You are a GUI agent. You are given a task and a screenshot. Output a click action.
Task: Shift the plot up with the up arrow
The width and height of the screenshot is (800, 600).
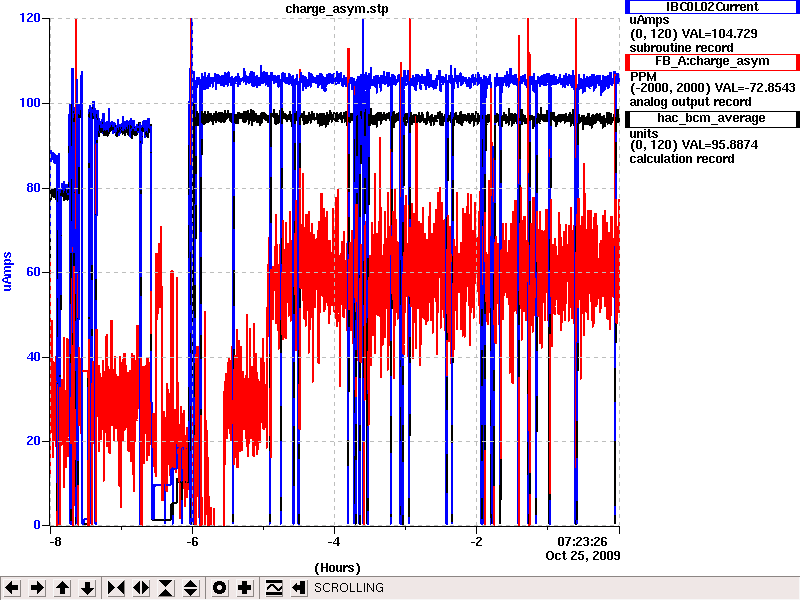62,588
